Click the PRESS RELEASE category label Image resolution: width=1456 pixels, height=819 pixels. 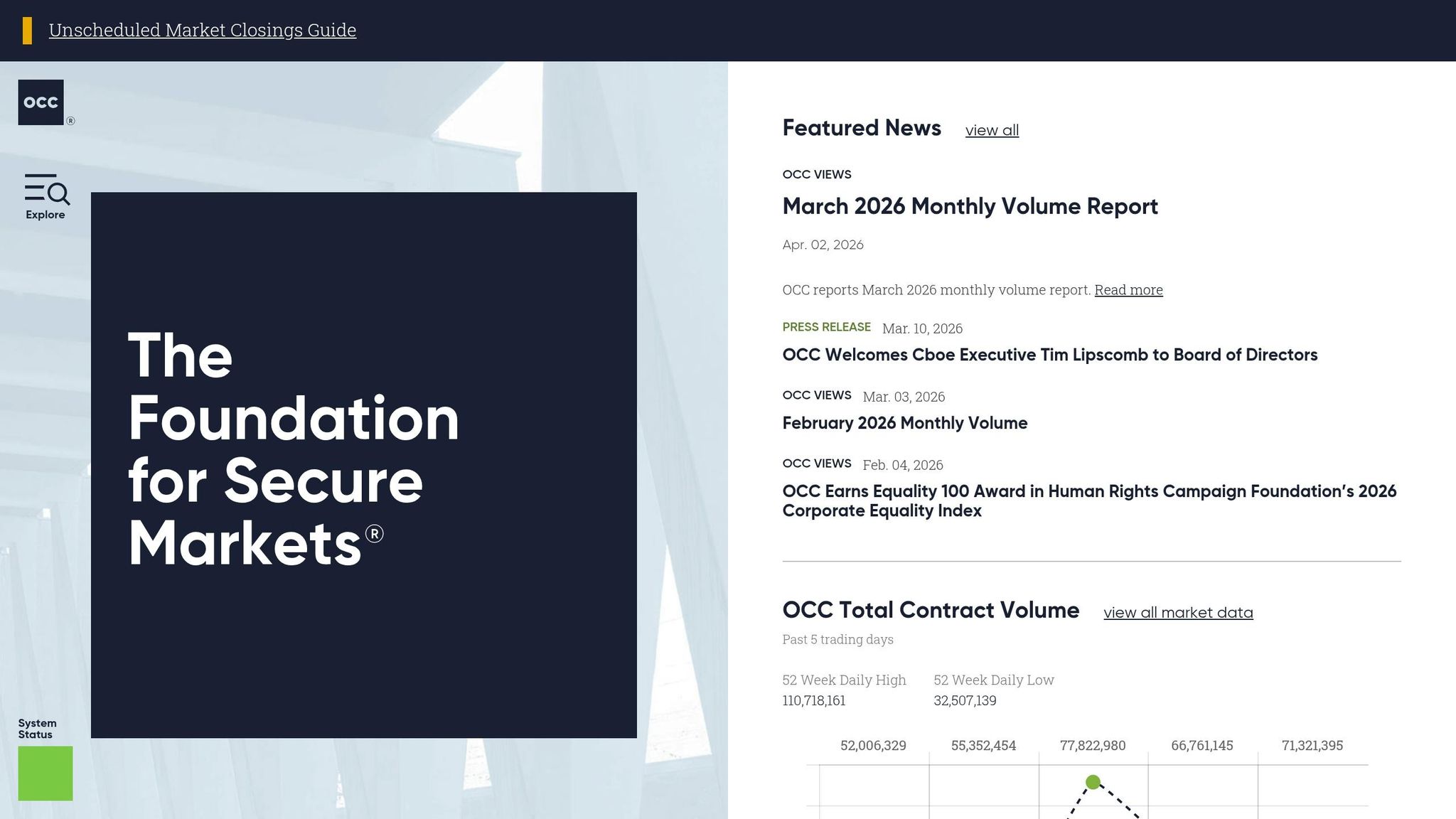tap(826, 327)
